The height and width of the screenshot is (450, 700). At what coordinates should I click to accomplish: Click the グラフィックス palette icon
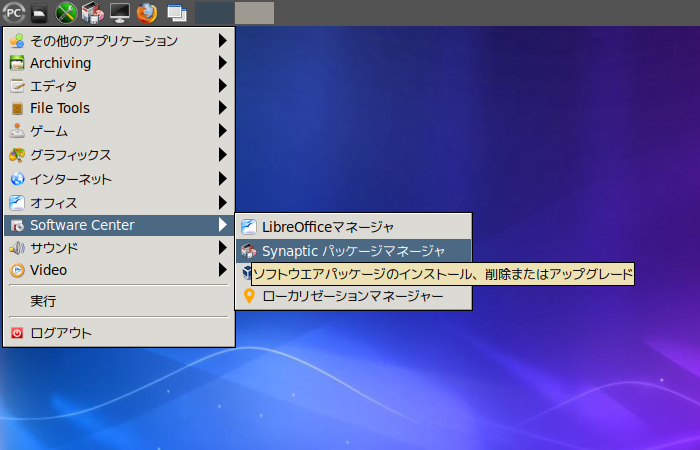17,155
